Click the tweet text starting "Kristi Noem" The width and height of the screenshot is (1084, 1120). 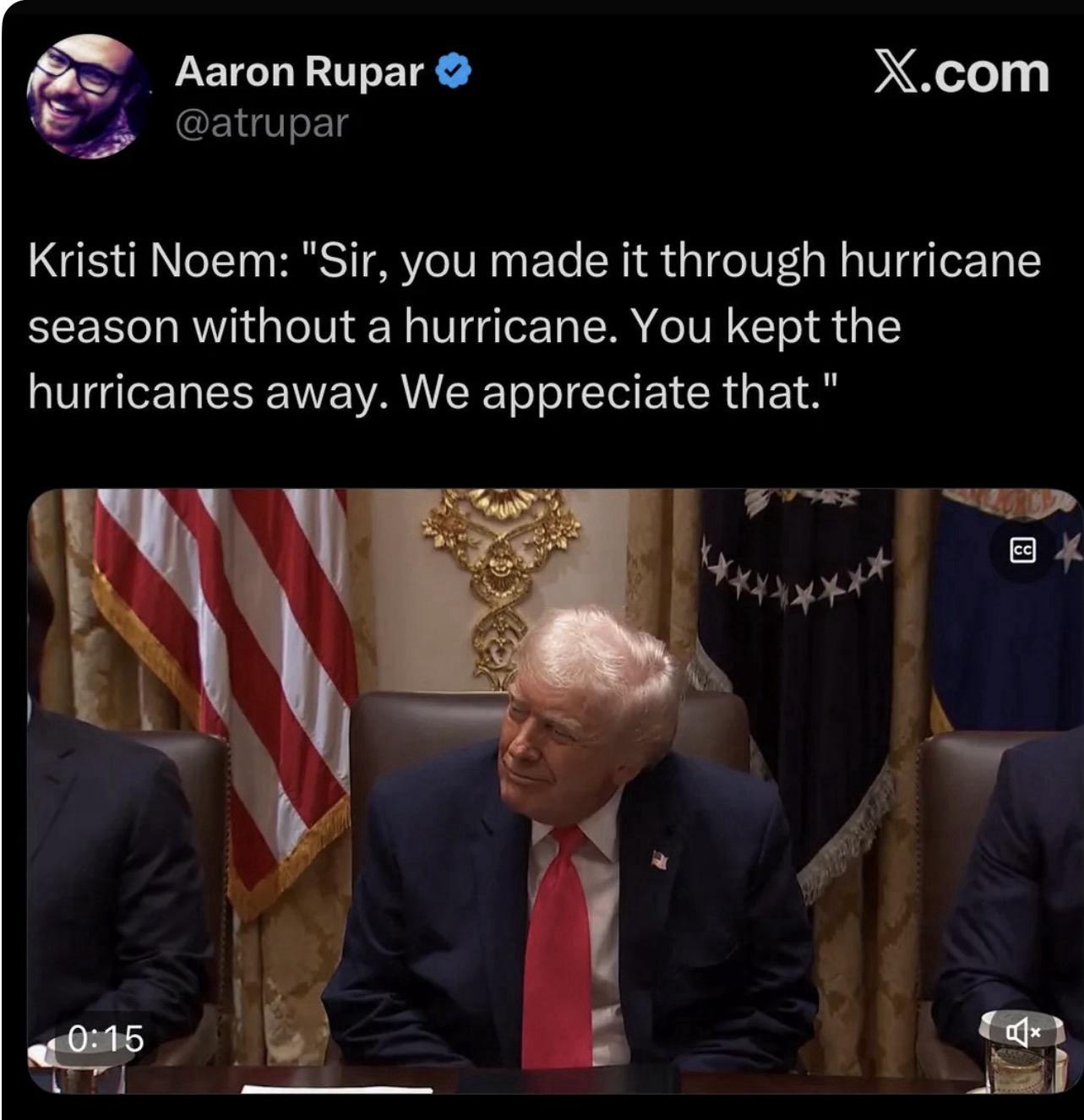coord(534,326)
